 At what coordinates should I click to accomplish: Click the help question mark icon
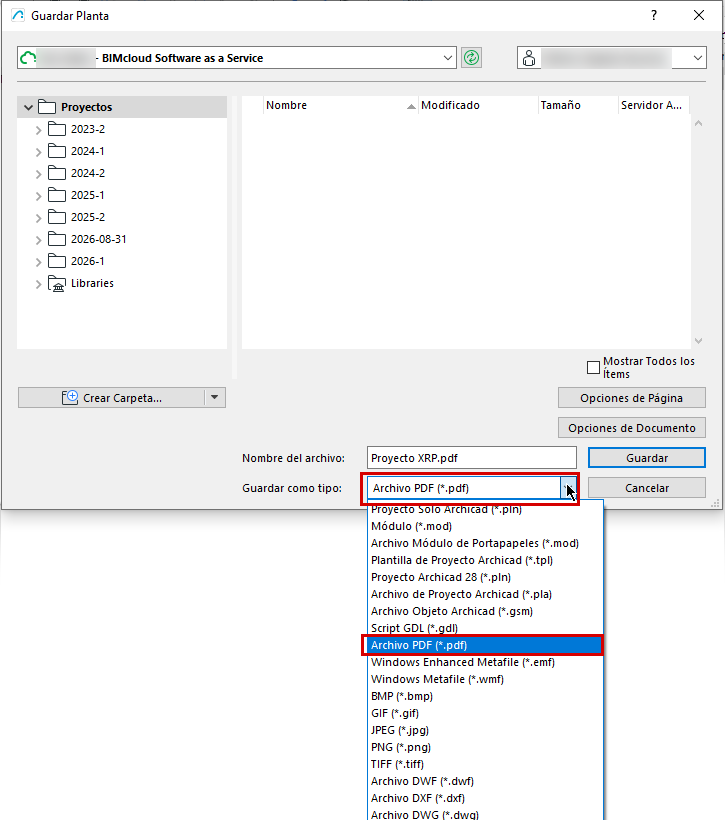tap(654, 15)
